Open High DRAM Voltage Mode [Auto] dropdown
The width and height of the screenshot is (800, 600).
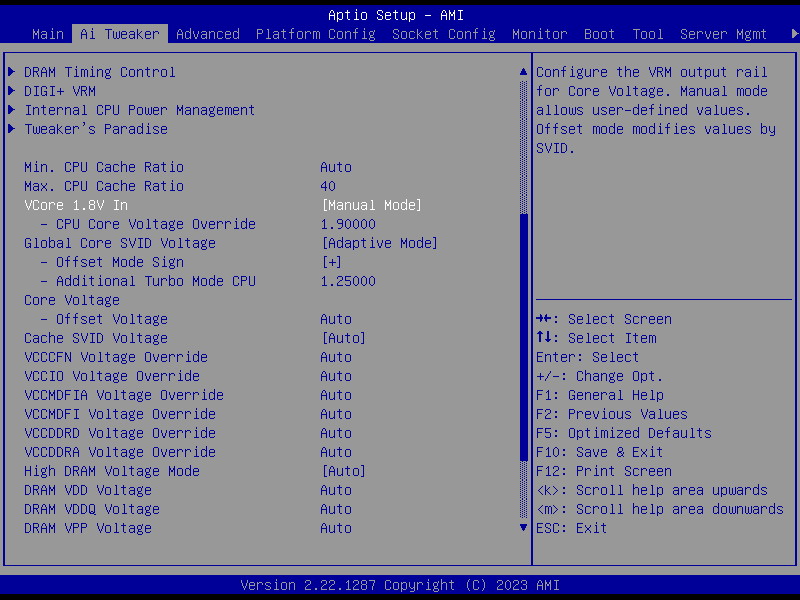[343, 470]
